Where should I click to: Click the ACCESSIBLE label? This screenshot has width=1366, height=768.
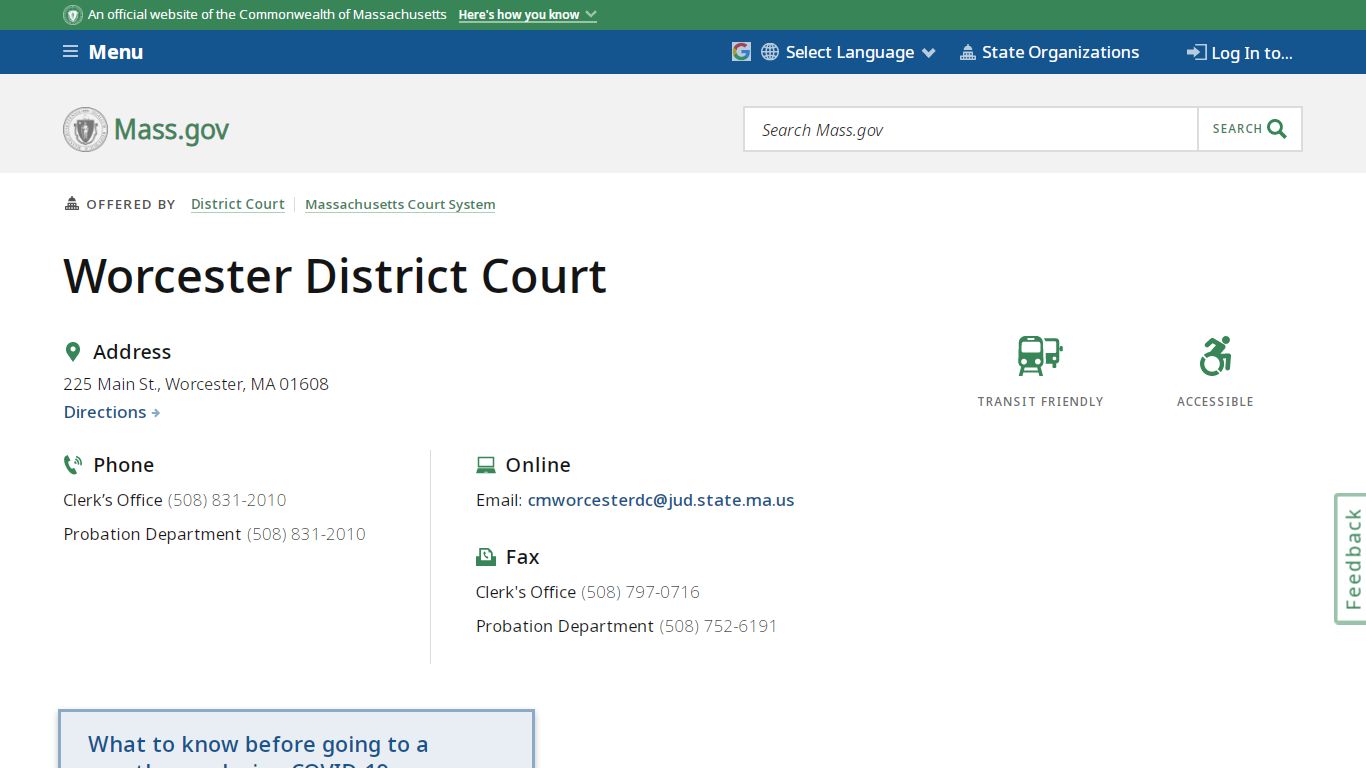click(x=1215, y=401)
